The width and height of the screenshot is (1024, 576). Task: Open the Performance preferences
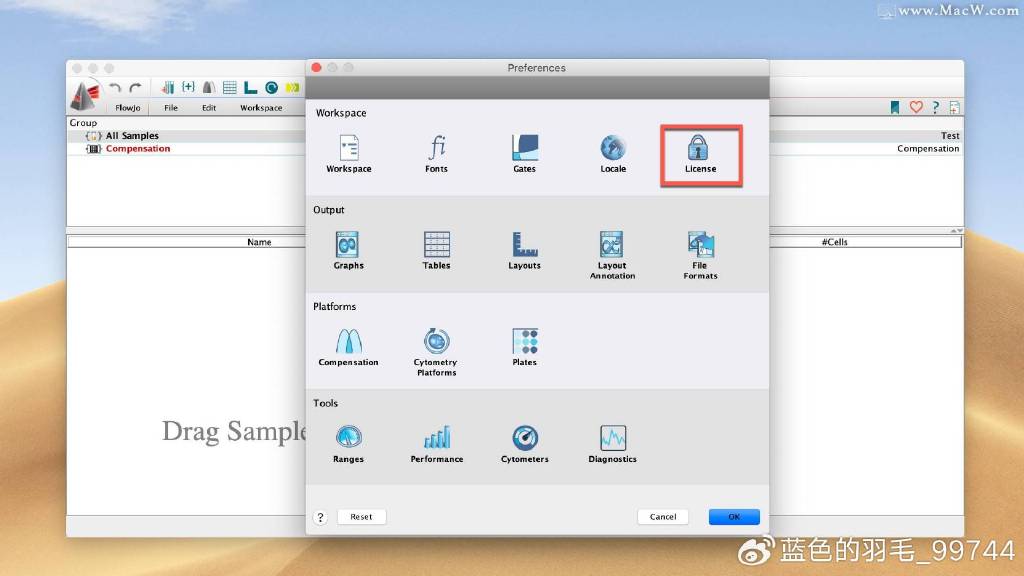pyautogui.click(x=436, y=444)
